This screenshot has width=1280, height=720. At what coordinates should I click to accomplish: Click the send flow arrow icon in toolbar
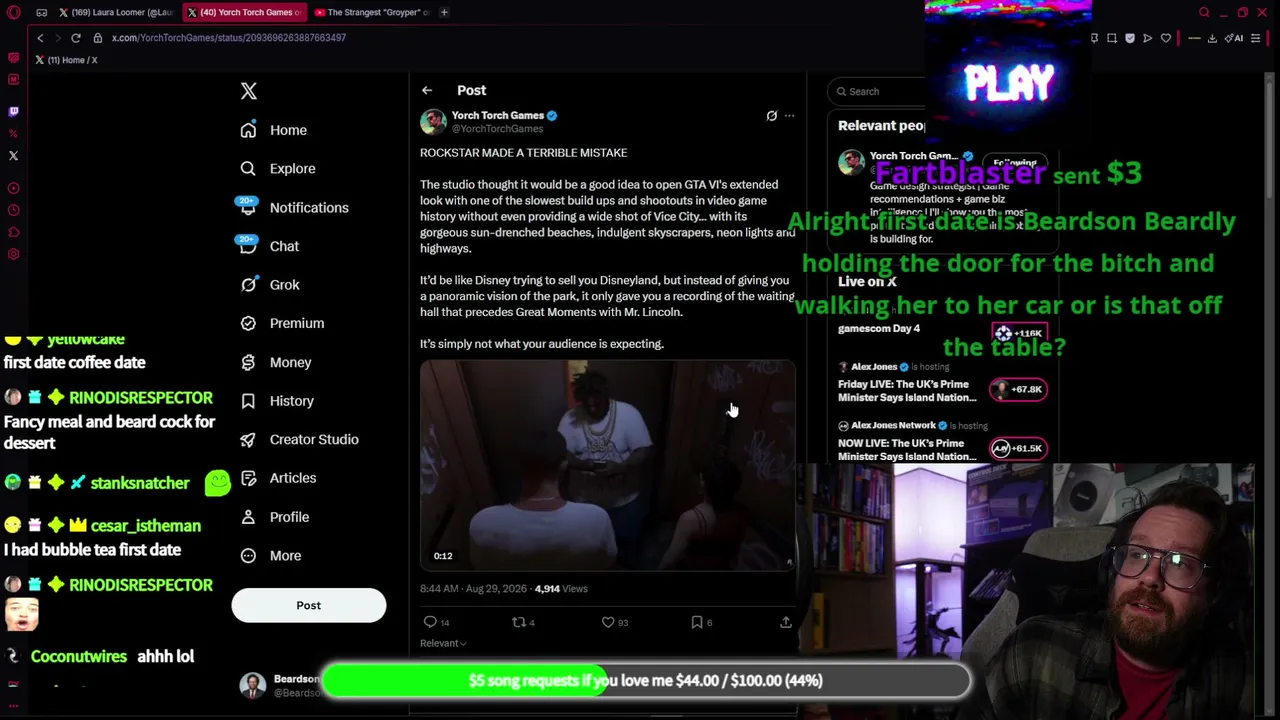pos(1148,38)
